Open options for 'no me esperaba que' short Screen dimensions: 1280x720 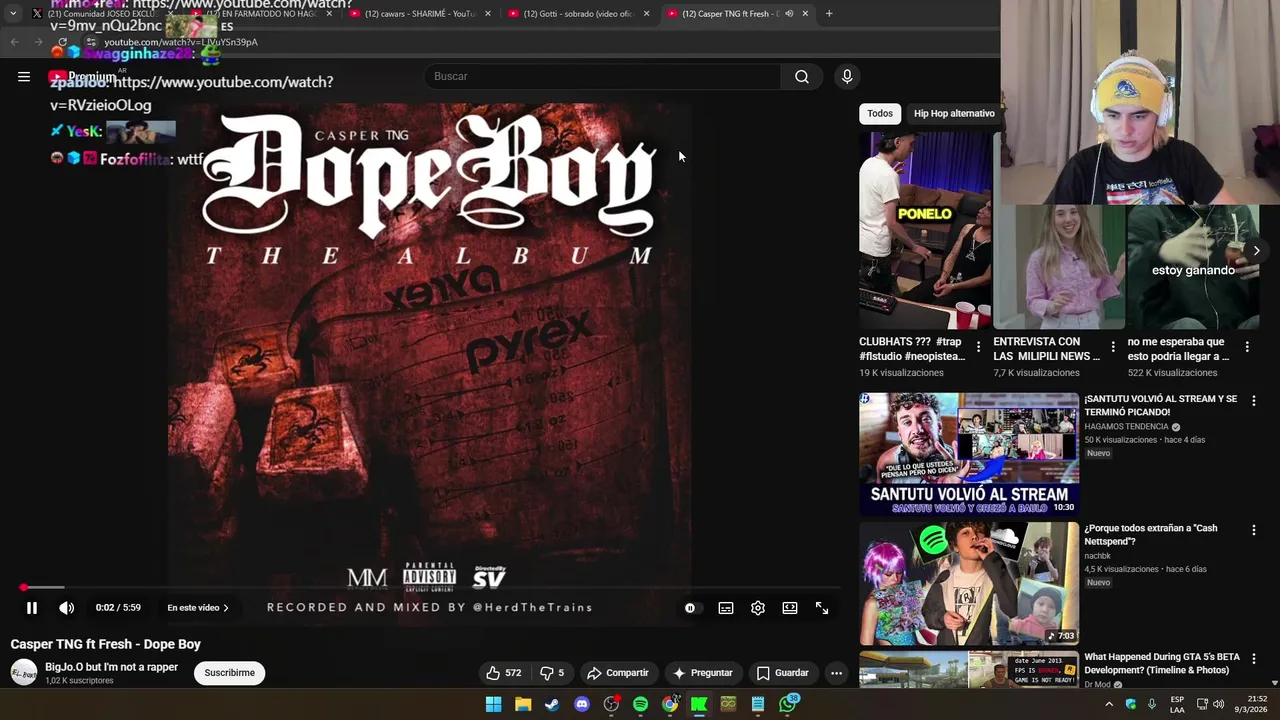[x=1246, y=347]
